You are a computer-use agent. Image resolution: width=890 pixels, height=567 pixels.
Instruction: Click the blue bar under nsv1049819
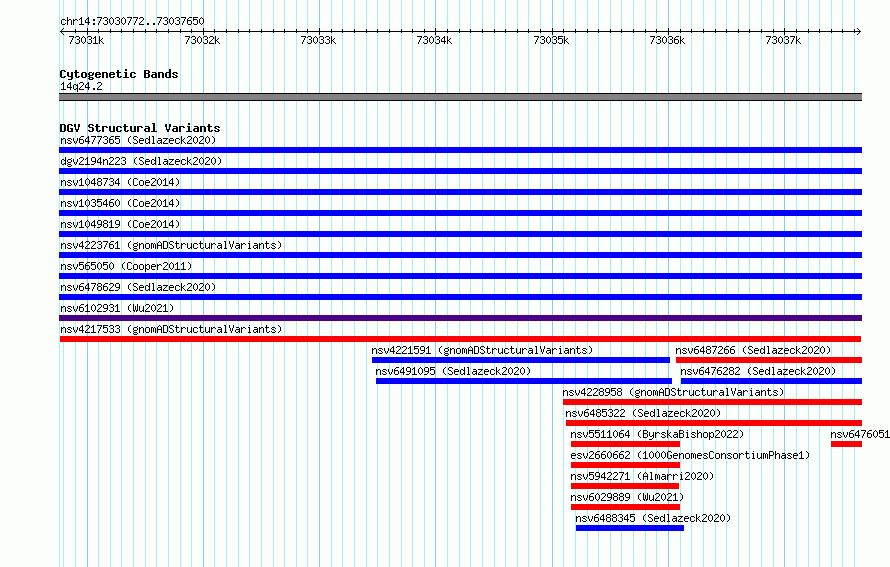[x=460, y=234]
